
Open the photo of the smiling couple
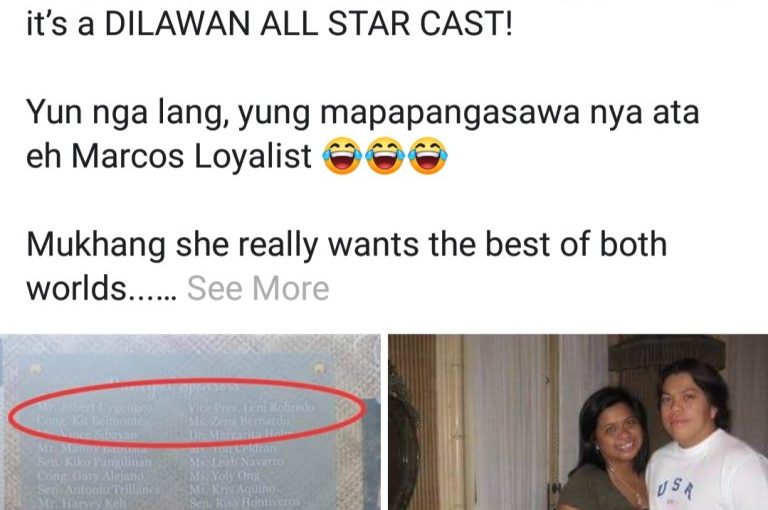578,422
